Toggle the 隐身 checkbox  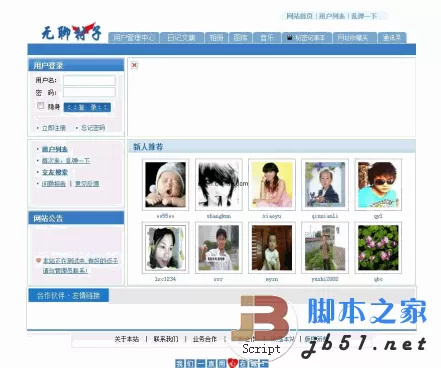click(41, 106)
